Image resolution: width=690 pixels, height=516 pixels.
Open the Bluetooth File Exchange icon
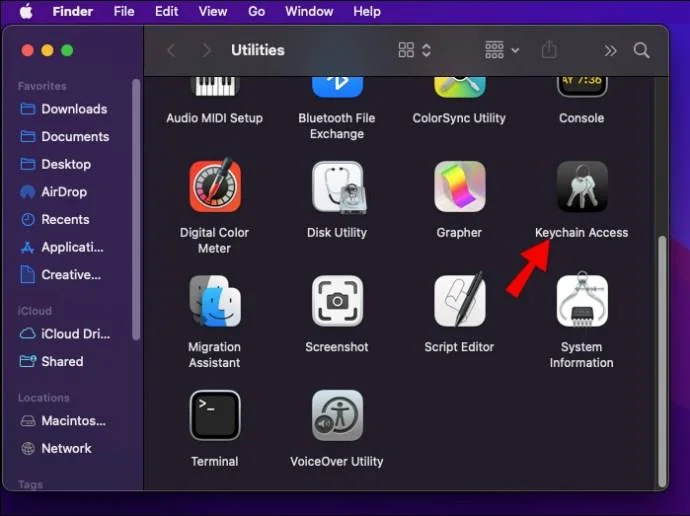point(338,87)
